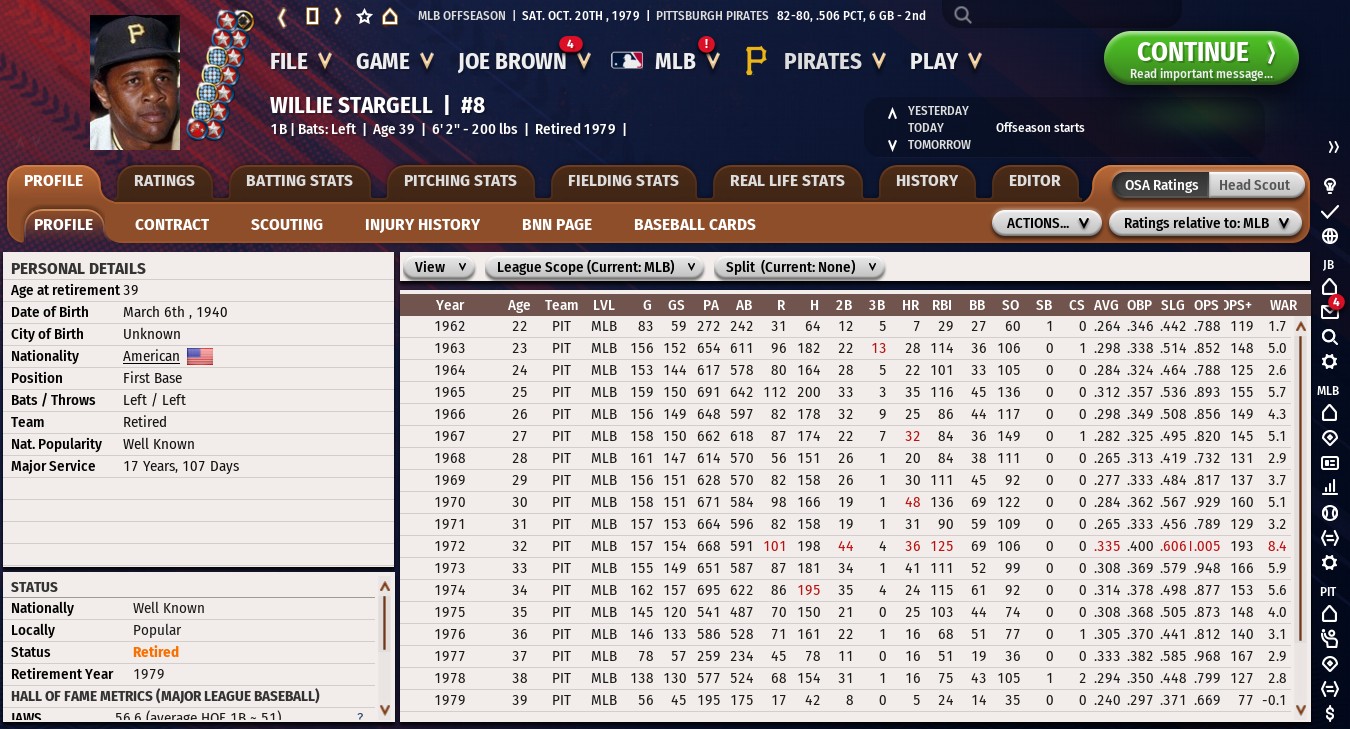1350x729 pixels.
Task: Click the bar chart icon in the sidebar
Action: pyautogui.click(x=1330, y=488)
